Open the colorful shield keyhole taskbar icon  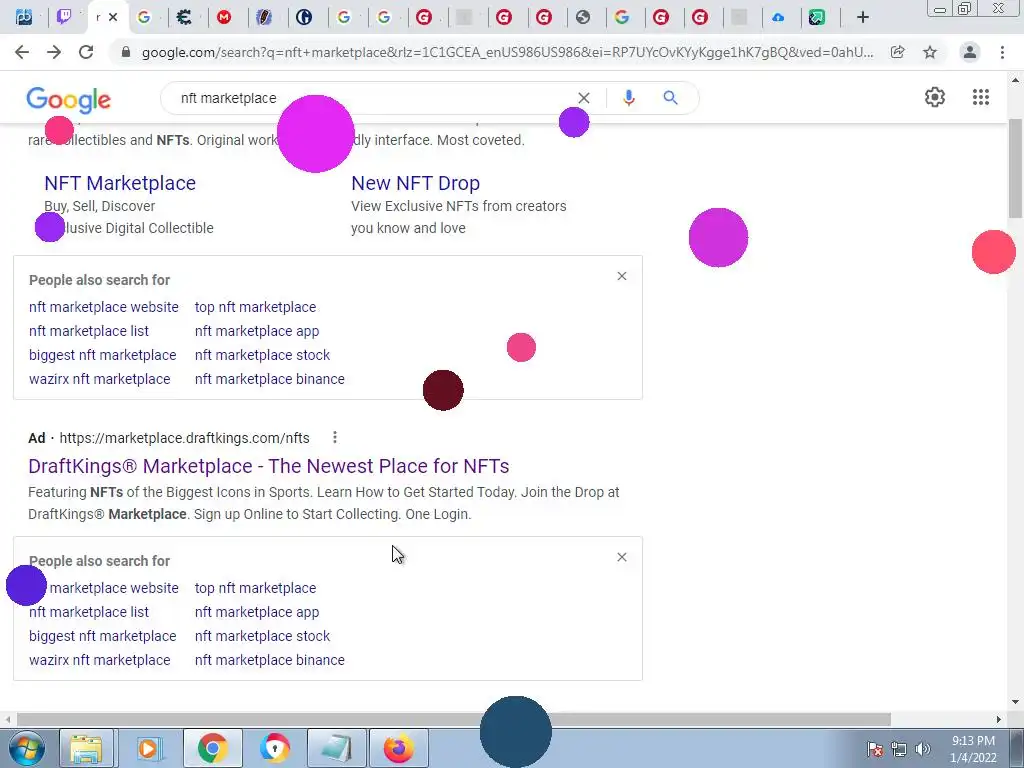(274, 748)
